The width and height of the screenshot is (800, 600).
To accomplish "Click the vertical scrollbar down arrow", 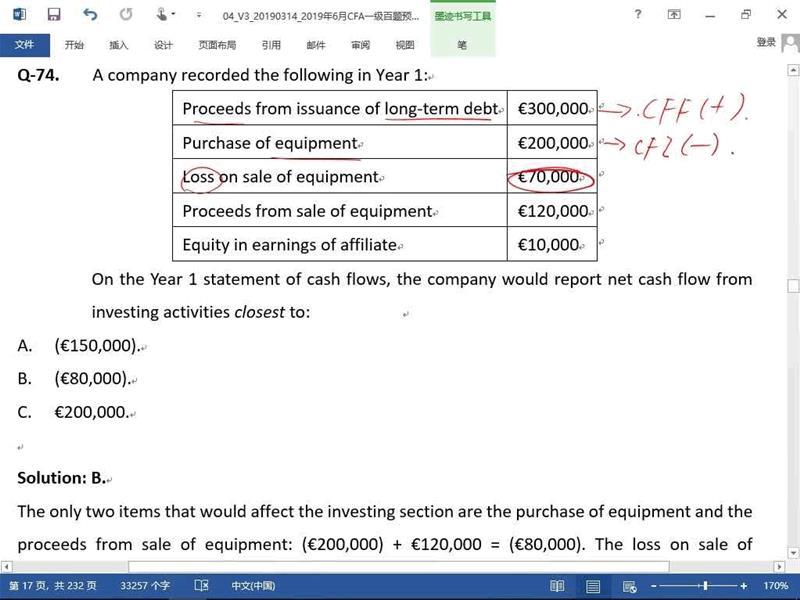I will (x=793, y=553).
